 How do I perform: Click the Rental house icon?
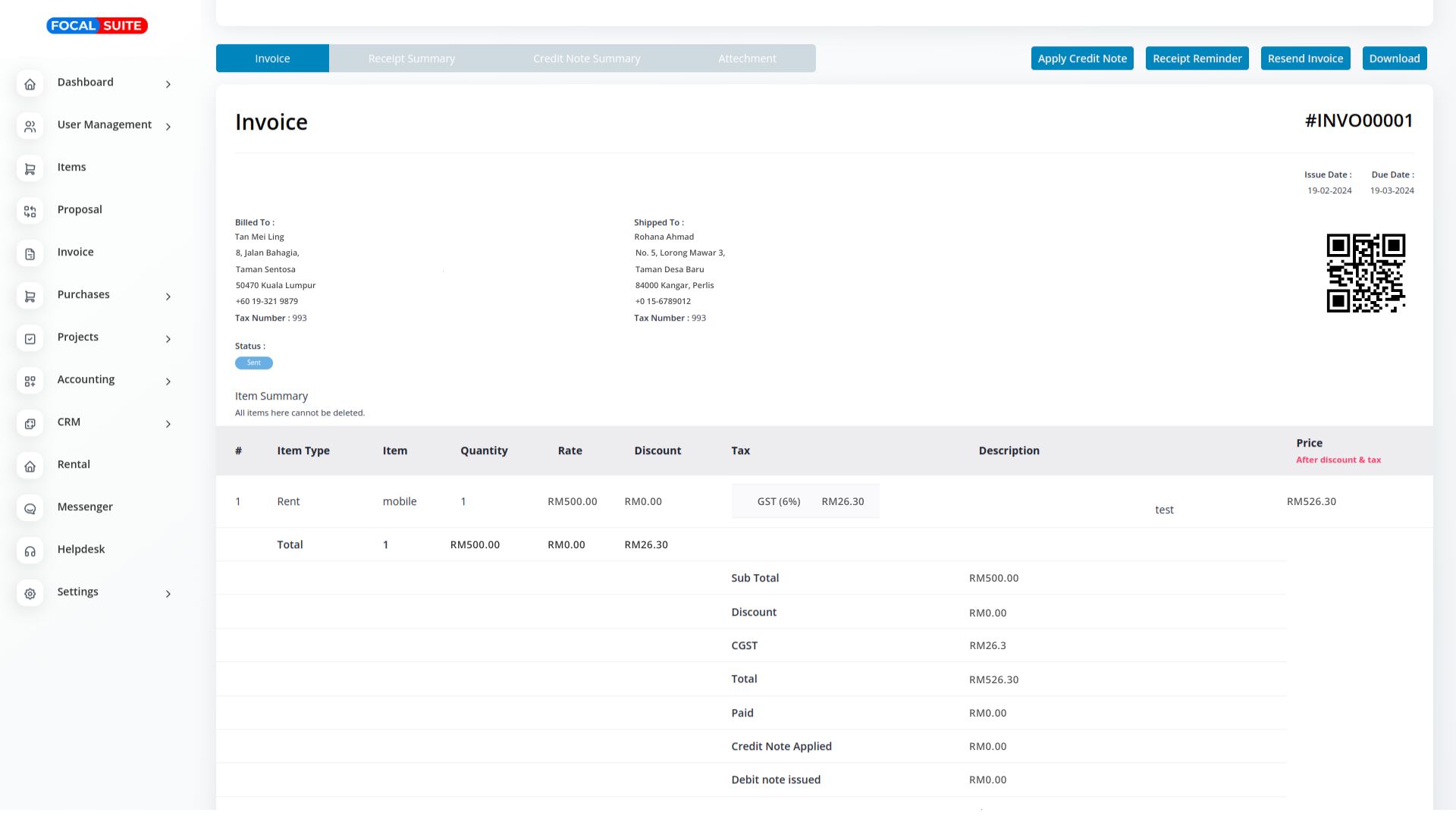[x=30, y=466]
